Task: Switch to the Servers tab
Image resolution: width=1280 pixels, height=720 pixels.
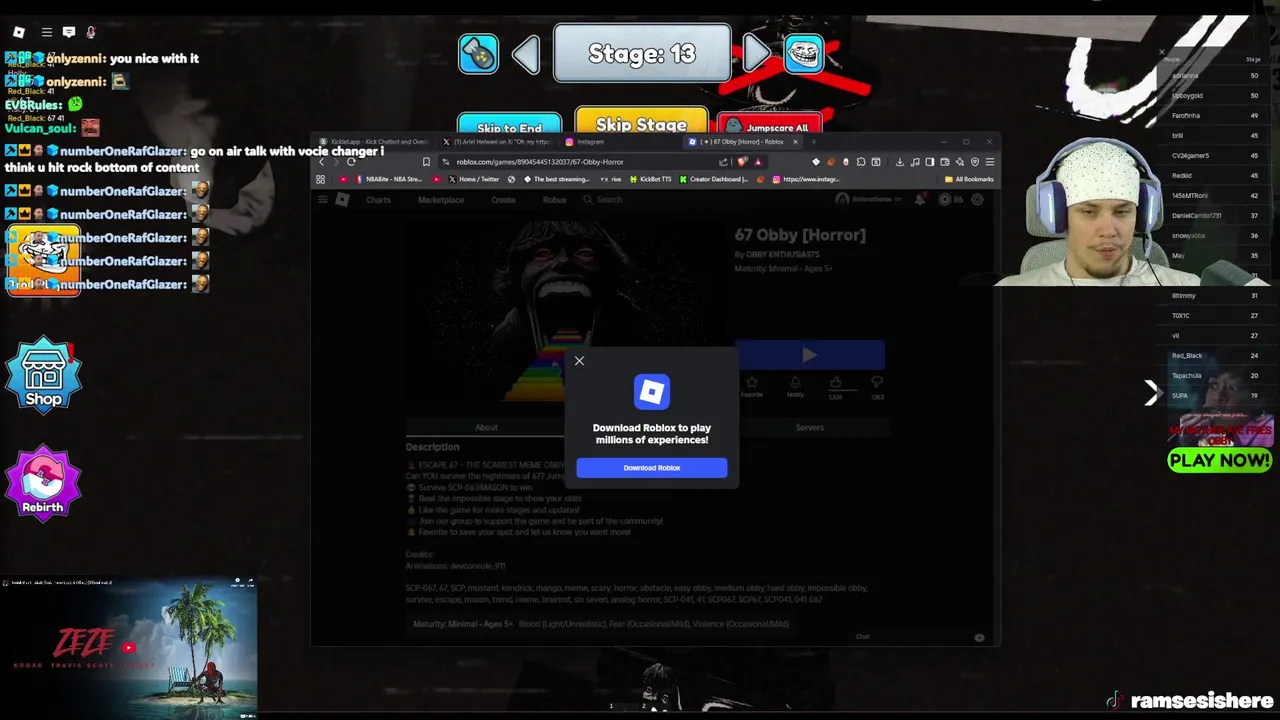Action: 810,428
